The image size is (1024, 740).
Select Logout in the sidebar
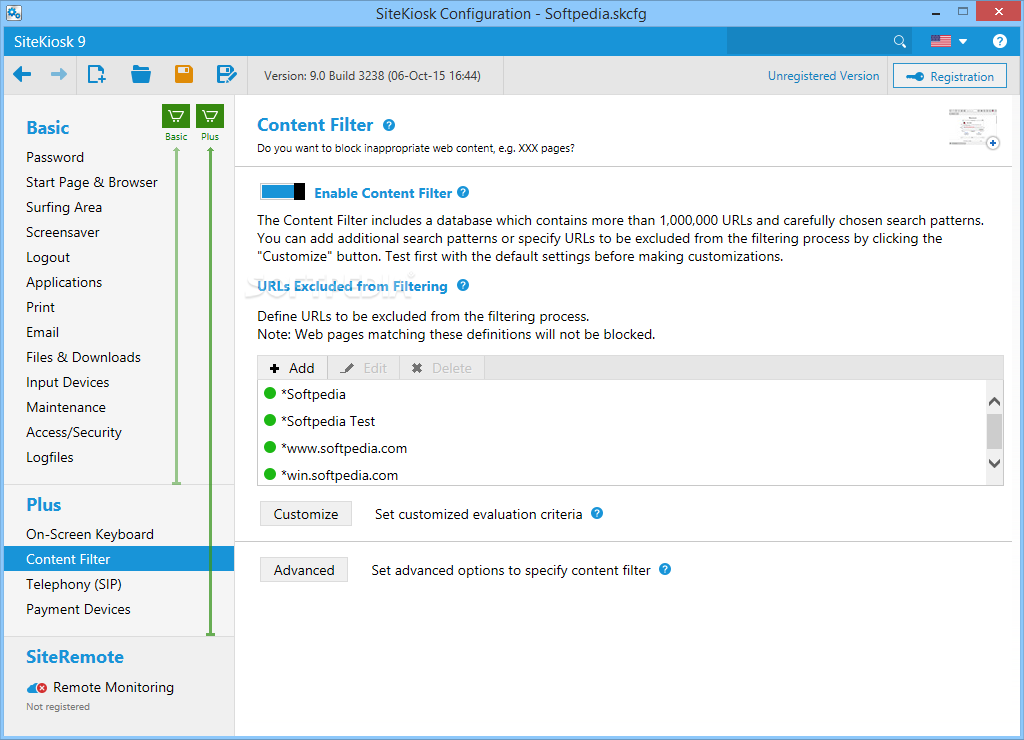[x=48, y=257]
